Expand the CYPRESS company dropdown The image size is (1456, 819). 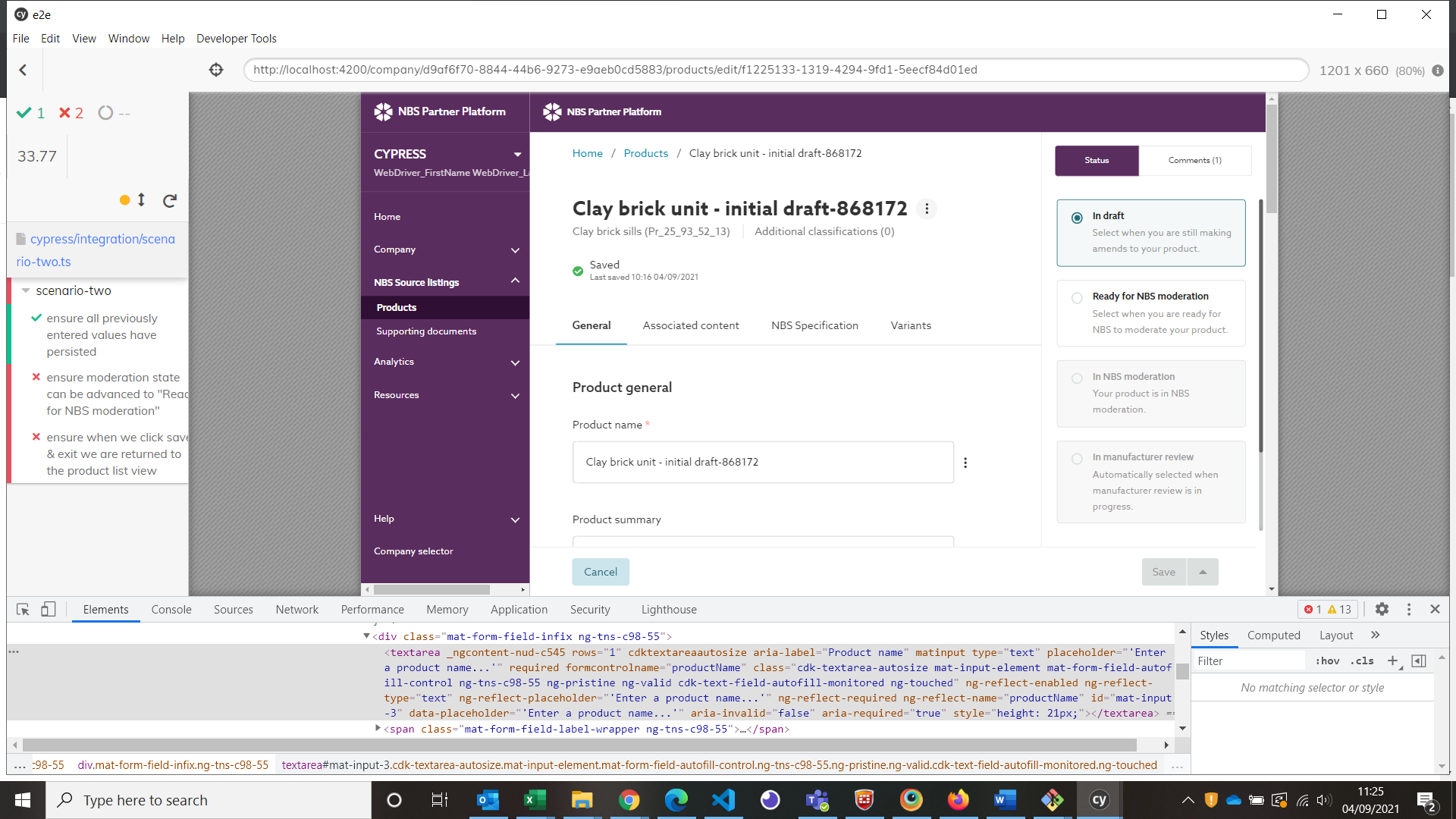click(x=517, y=154)
